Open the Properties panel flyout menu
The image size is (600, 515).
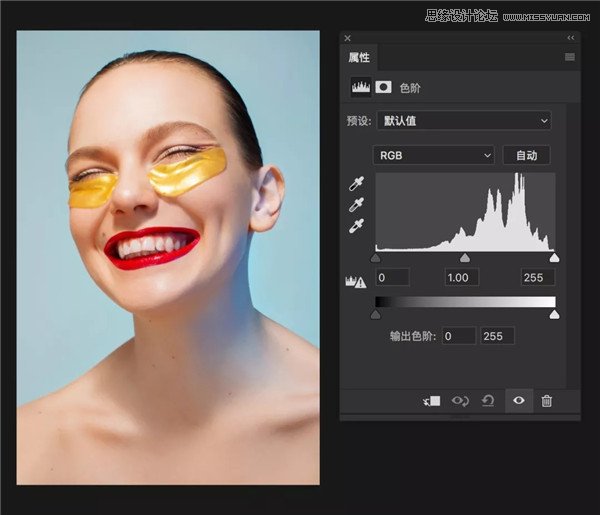click(x=569, y=58)
